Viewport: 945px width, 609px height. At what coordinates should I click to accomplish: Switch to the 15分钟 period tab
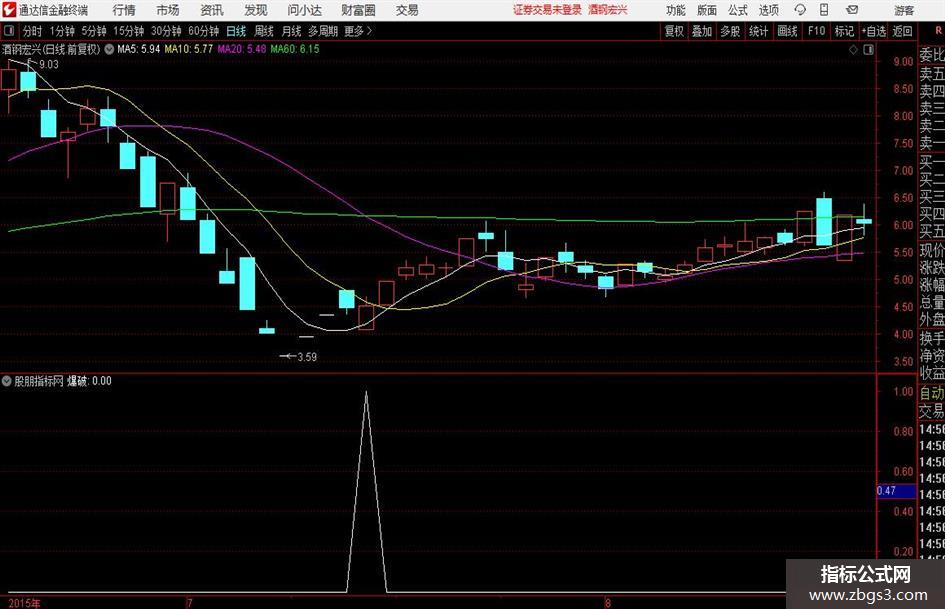[128, 31]
